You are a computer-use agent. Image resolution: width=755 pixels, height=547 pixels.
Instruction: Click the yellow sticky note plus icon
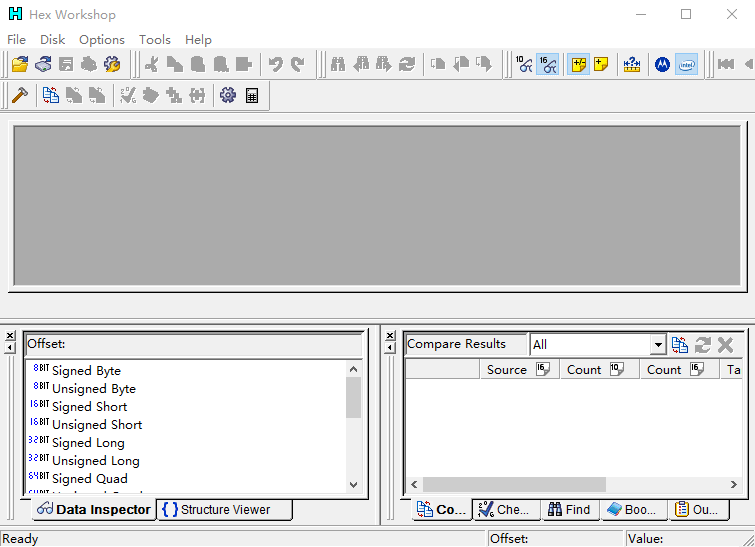[601, 64]
